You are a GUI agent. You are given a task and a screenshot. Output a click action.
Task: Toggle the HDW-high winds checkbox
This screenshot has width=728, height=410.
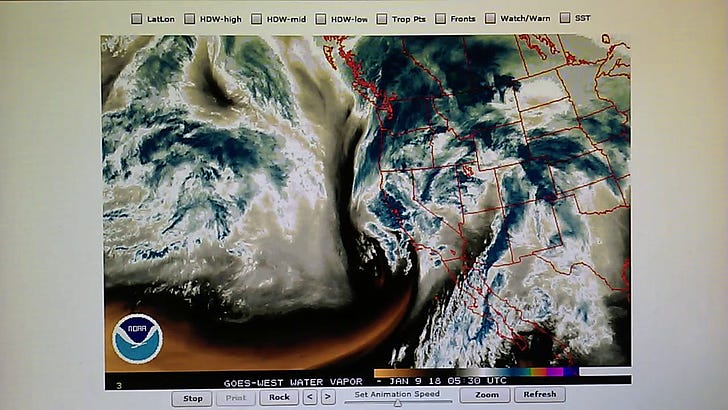[x=189, y=19]
